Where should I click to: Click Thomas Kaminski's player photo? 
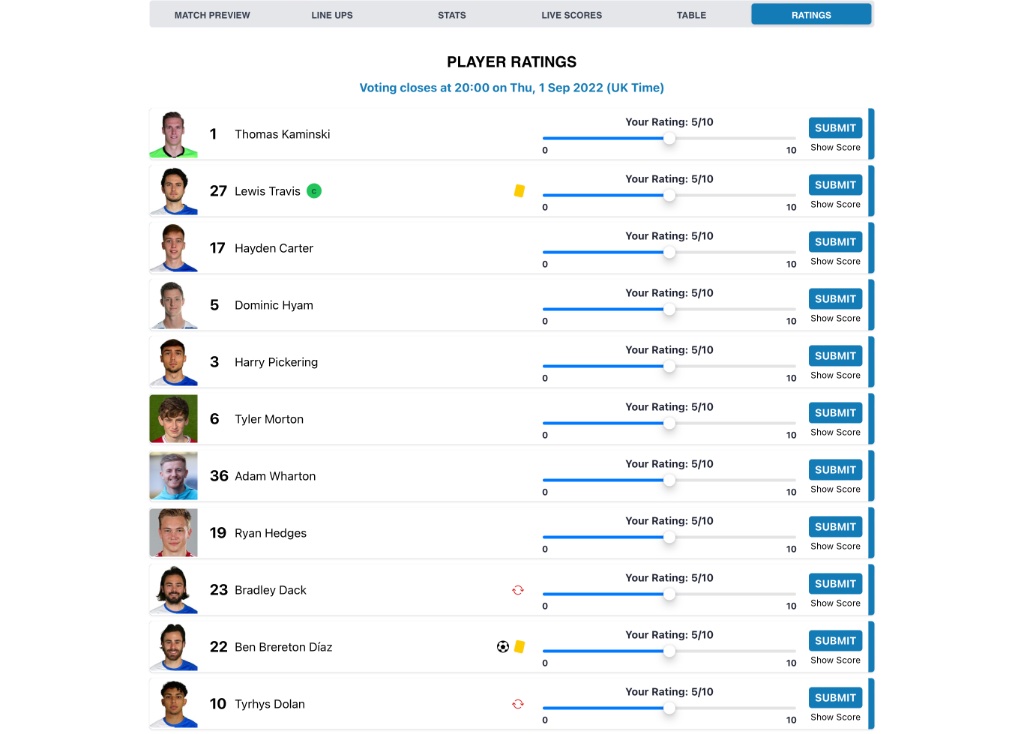tap(174, 135)
